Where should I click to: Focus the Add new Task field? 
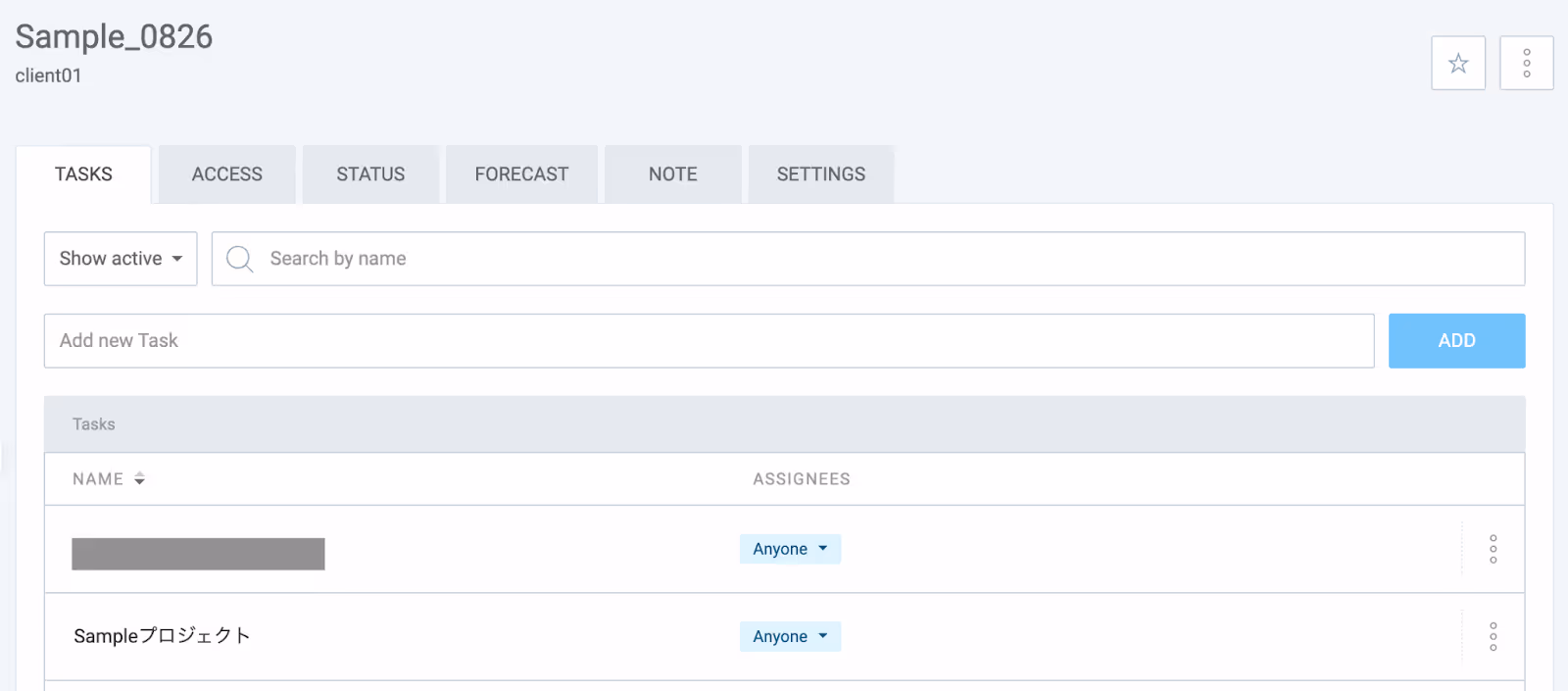(x=710, y=341)
